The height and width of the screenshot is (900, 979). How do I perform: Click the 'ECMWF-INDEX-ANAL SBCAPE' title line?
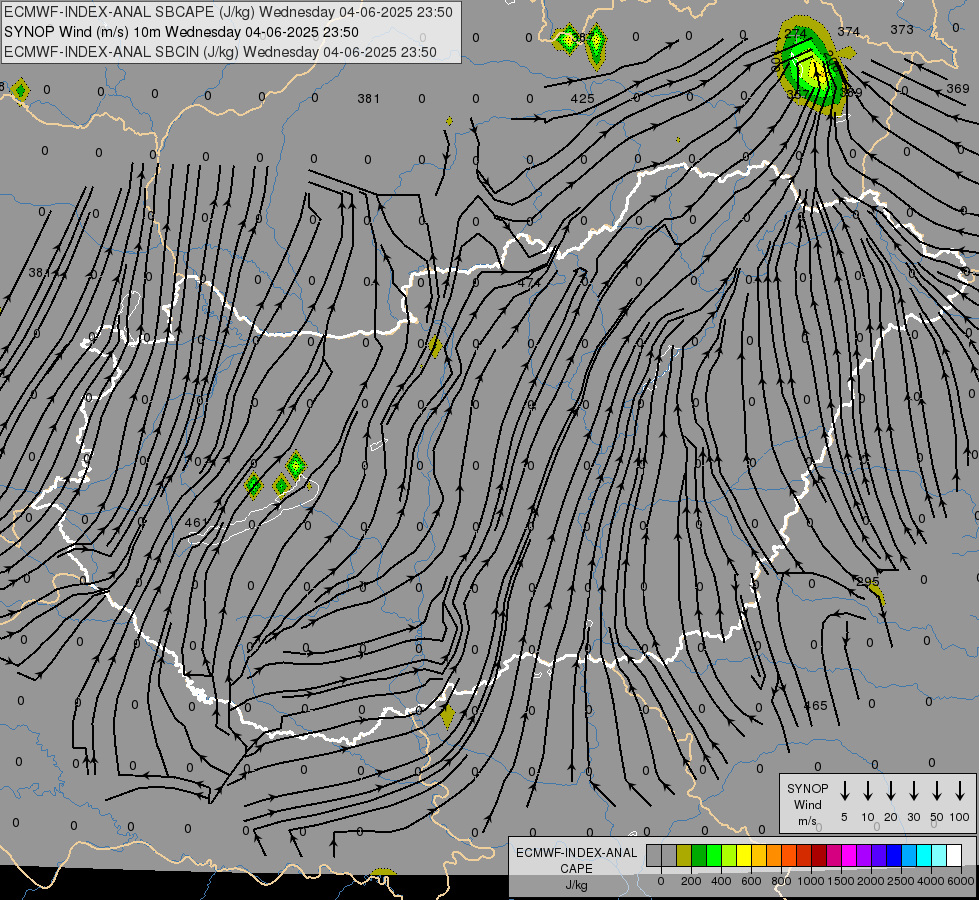pos(228,12)
